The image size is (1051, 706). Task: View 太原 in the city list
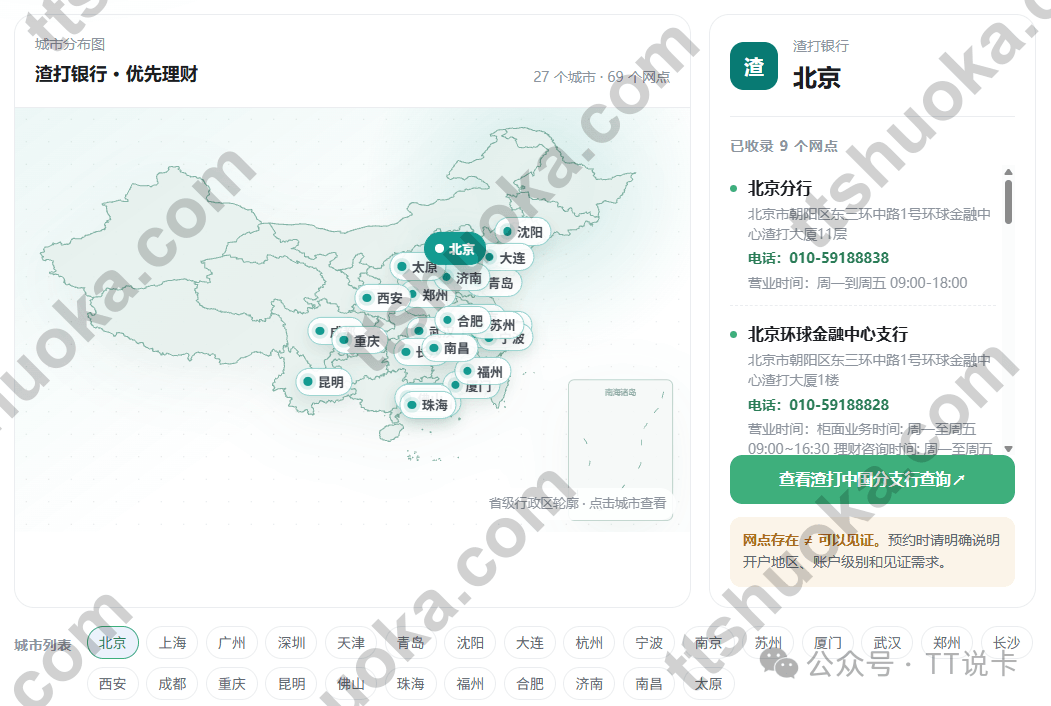[708, 684]
